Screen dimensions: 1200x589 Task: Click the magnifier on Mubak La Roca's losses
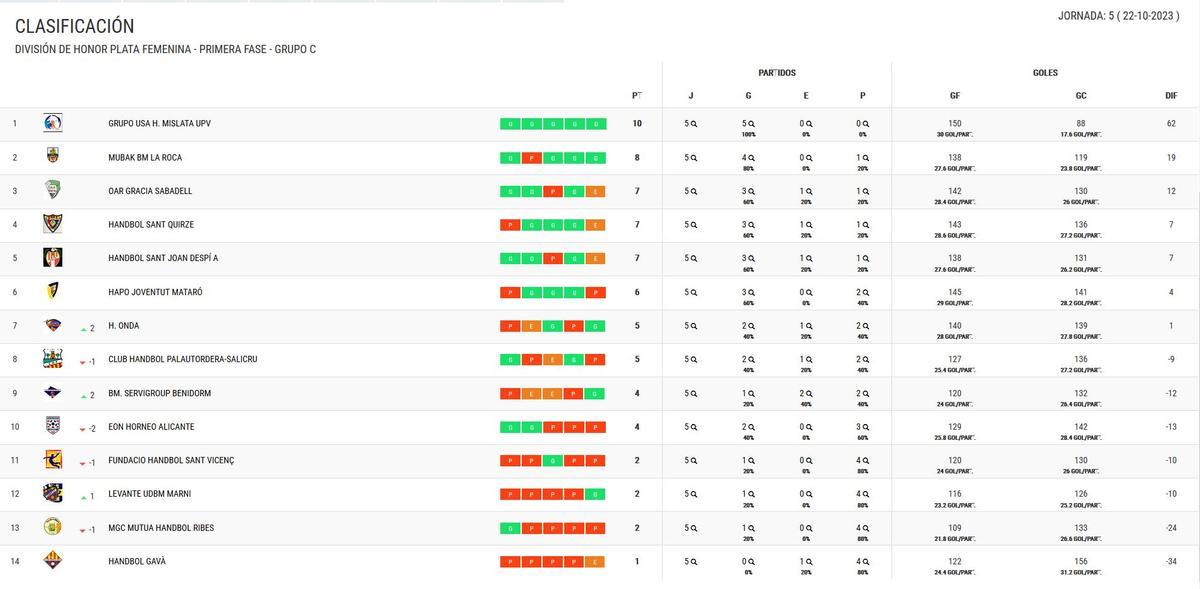click(864, 156)
